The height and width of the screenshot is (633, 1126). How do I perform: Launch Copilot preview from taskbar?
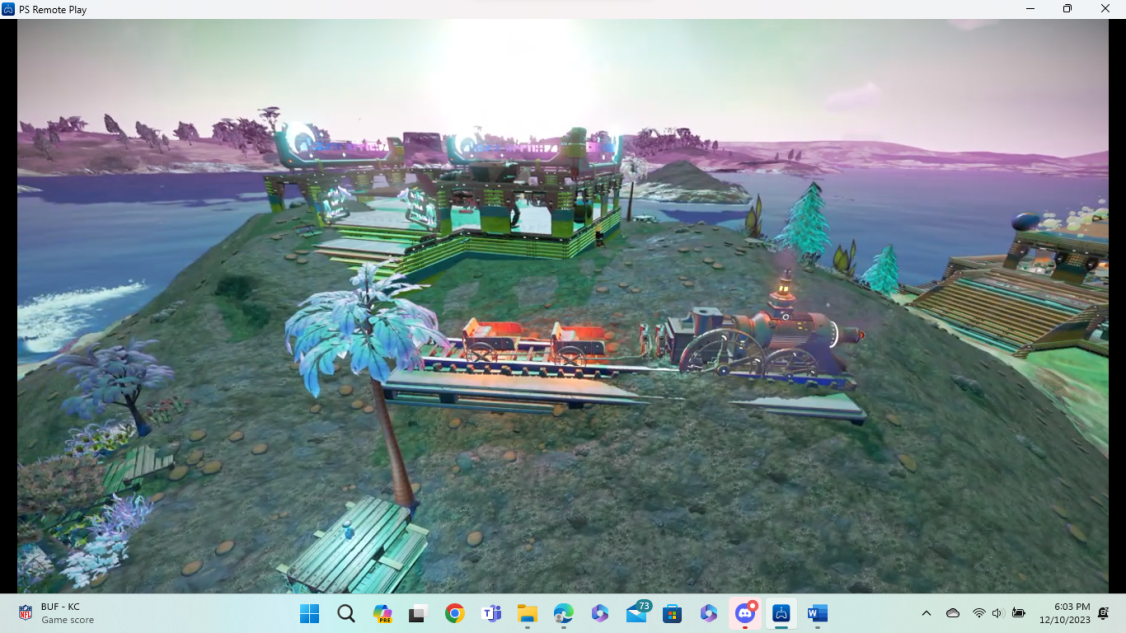[x=382, y=613]
